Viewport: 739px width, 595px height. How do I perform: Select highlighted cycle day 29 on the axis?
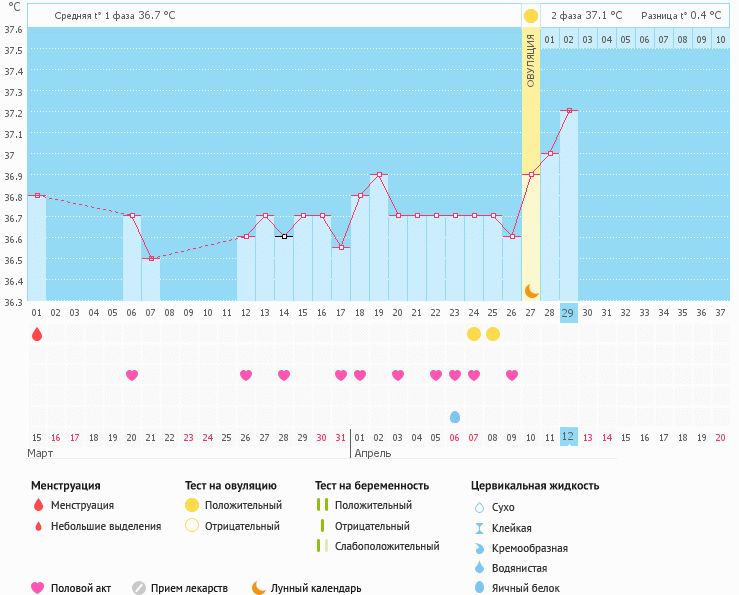568,312
